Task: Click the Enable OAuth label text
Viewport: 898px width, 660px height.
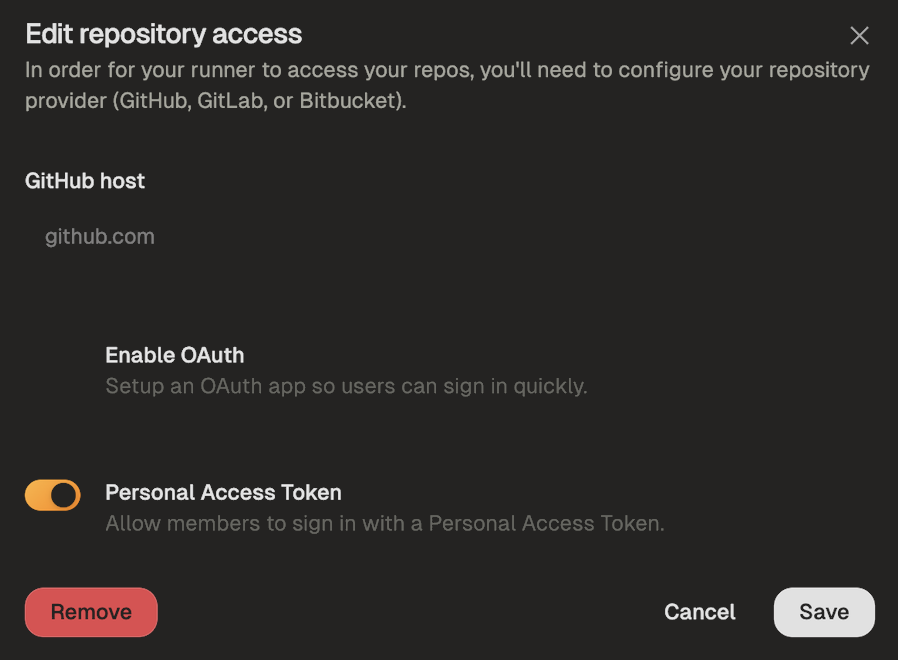Action: [x=174, y=355]
